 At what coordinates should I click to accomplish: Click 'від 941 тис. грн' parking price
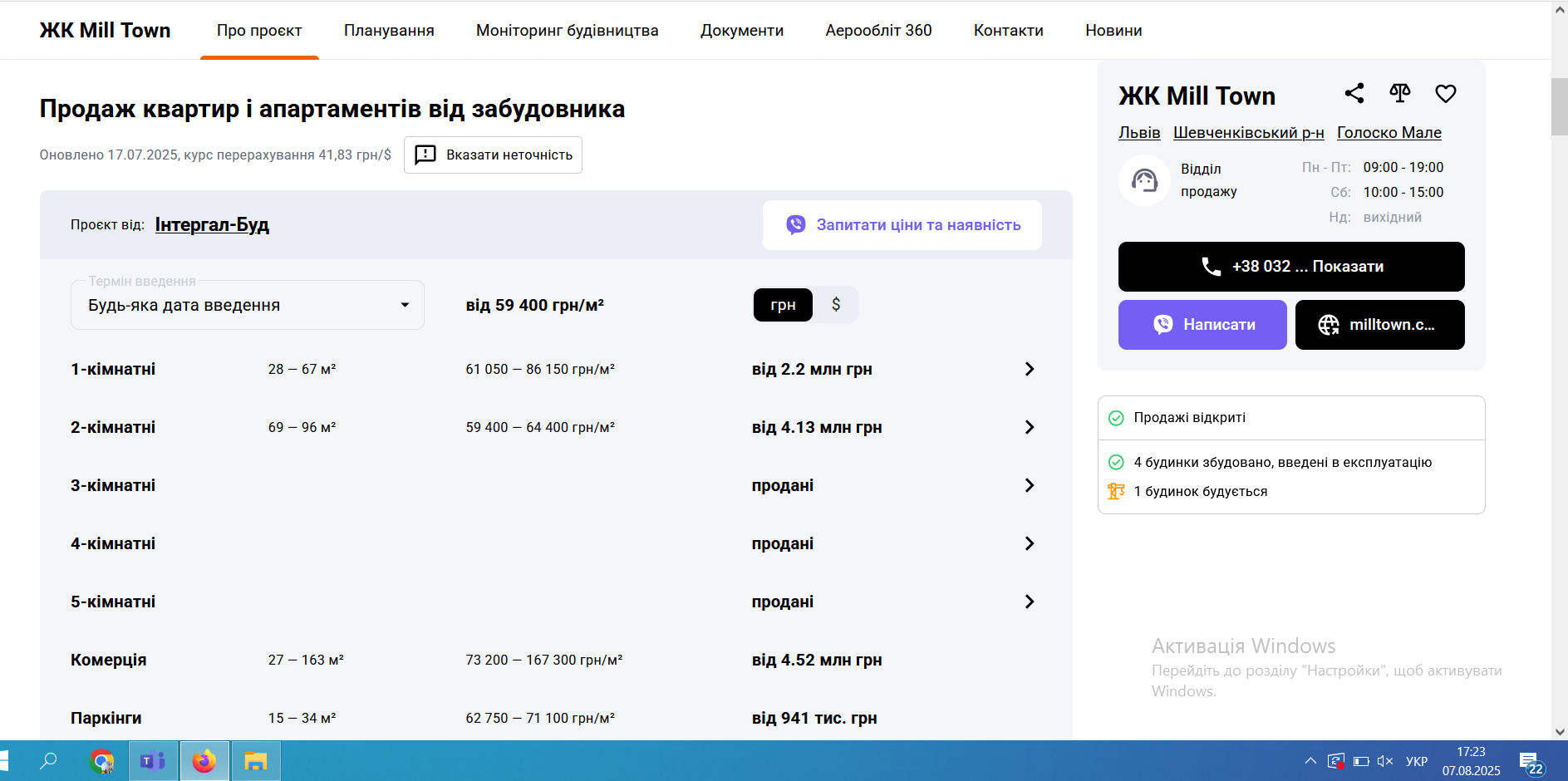click(x=814, y=718)
